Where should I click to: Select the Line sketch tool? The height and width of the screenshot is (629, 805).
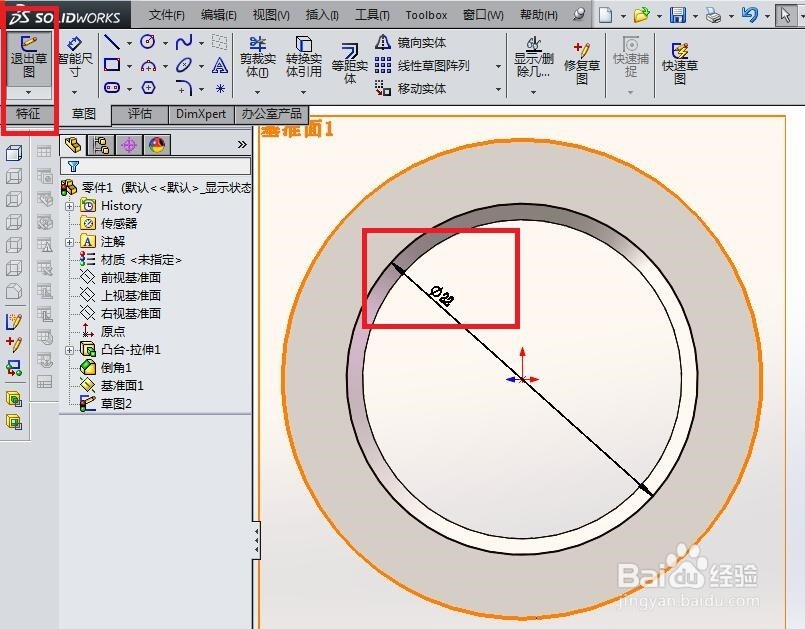pyautogui.click(x=112, y=42)
